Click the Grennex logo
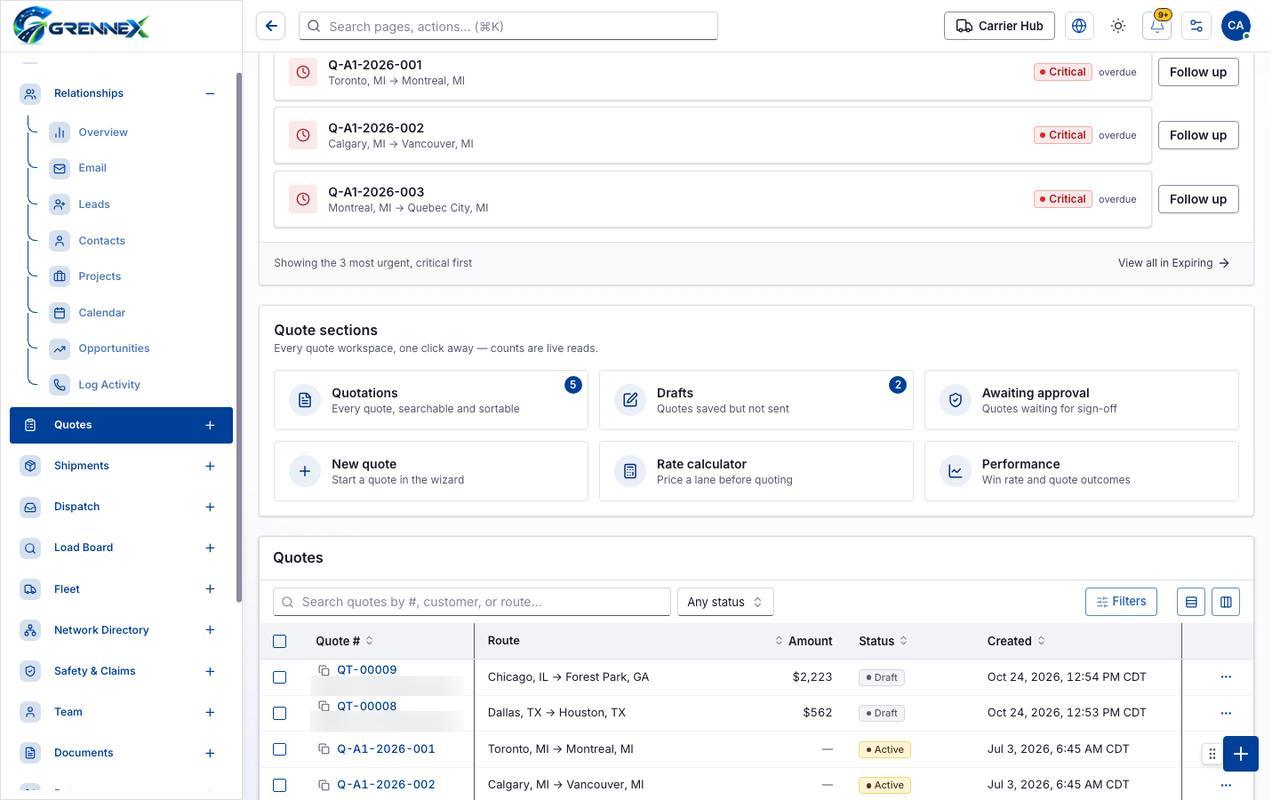 coord(81,26)
